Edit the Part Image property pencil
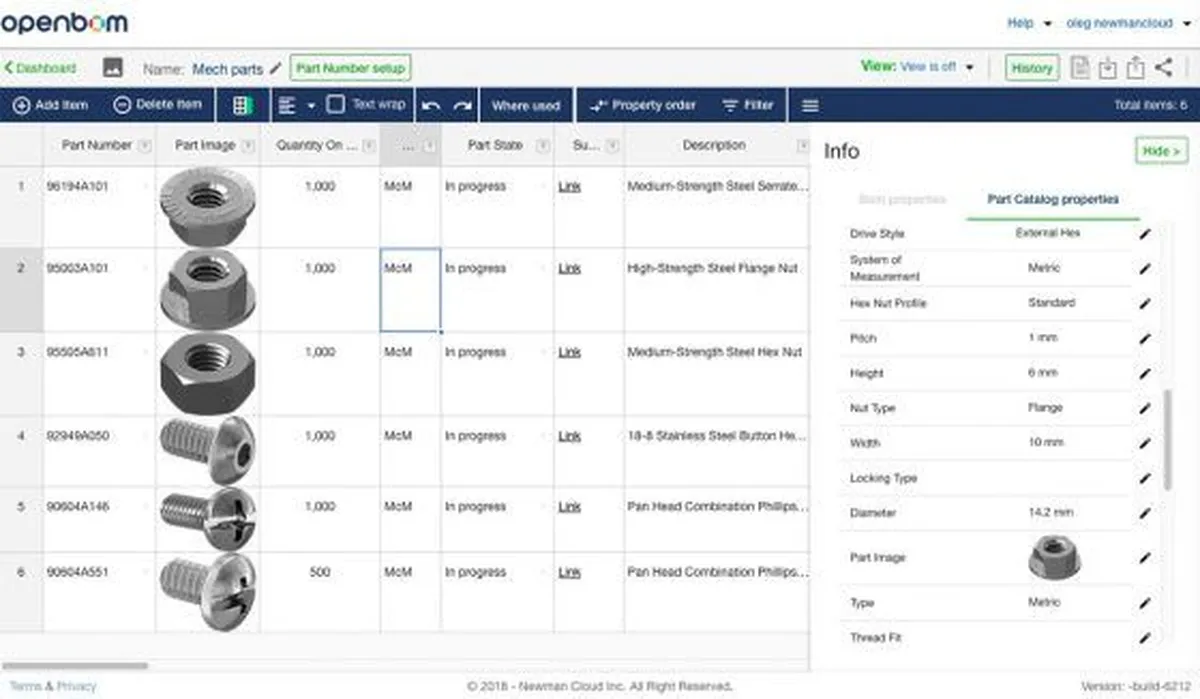The image size is (1200, 699). tap(1145, 558)
